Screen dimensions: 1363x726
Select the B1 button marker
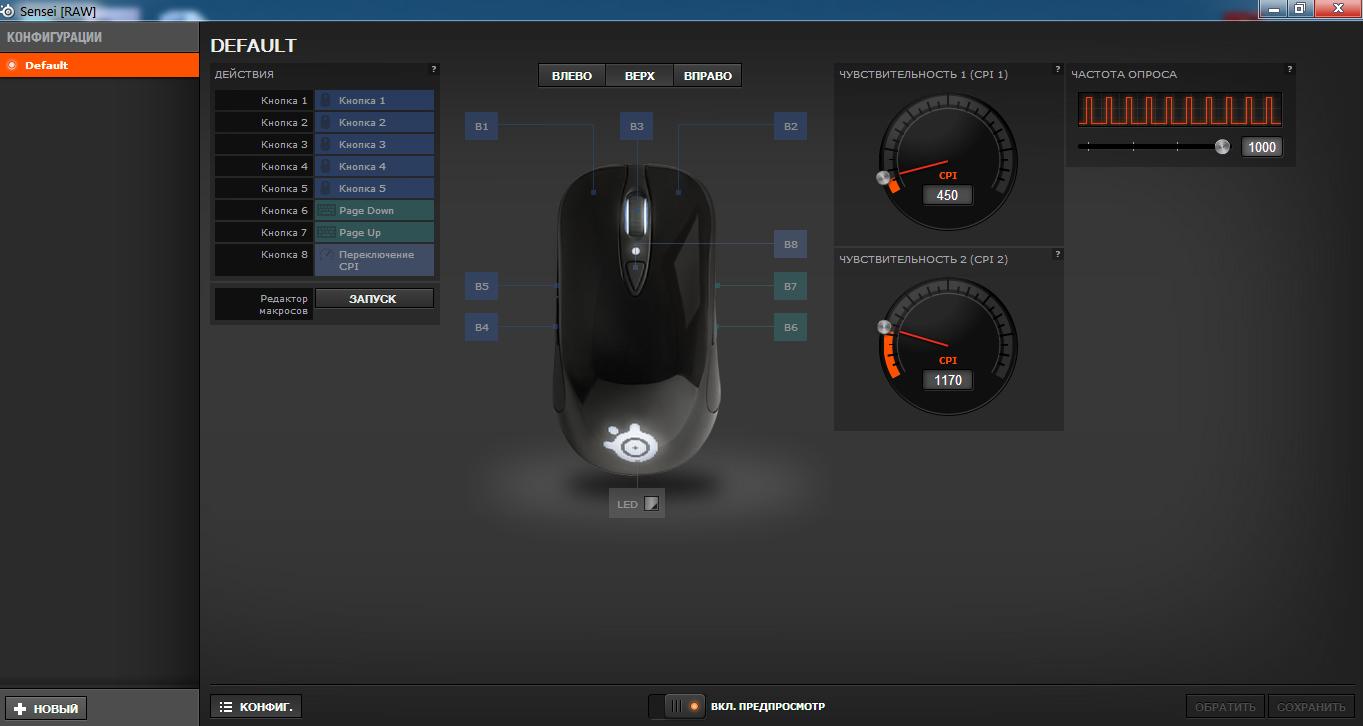tap(482, 126)
